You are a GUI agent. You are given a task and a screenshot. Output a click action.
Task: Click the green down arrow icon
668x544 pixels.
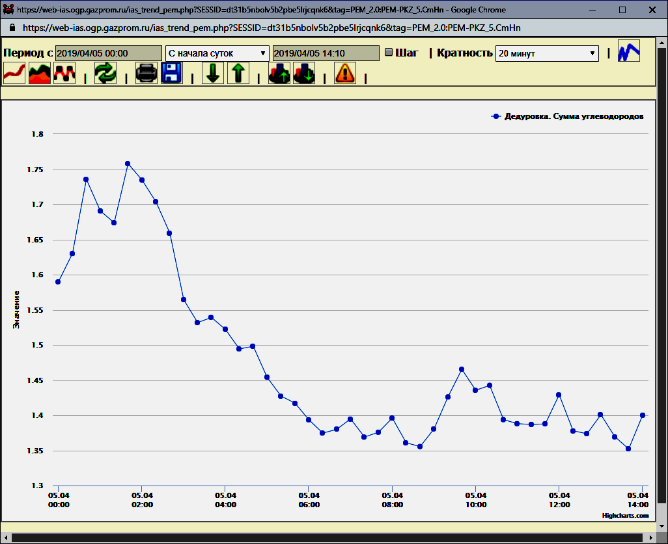213,73
